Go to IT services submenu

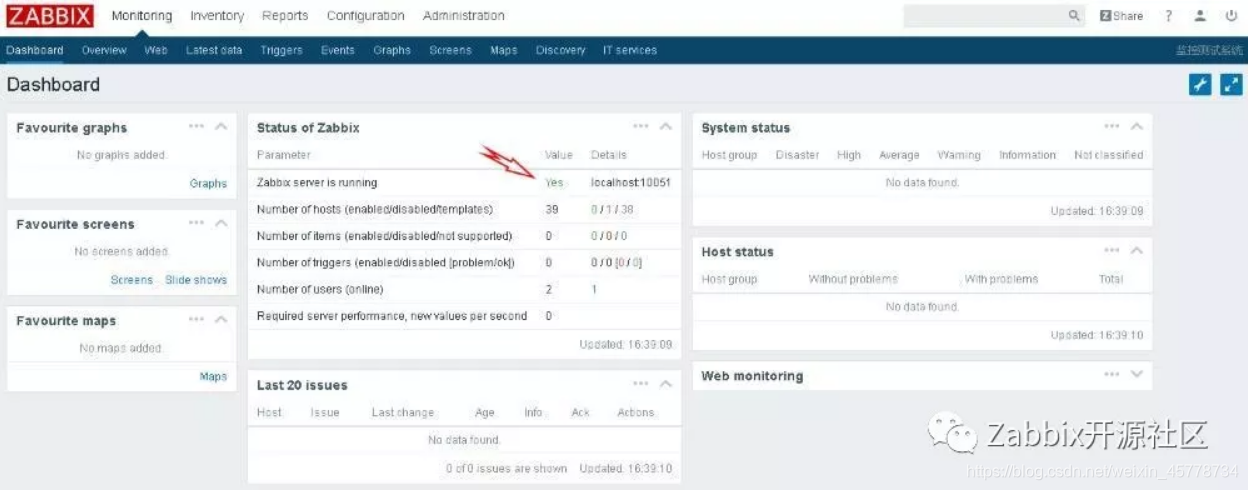click(630, 50)
